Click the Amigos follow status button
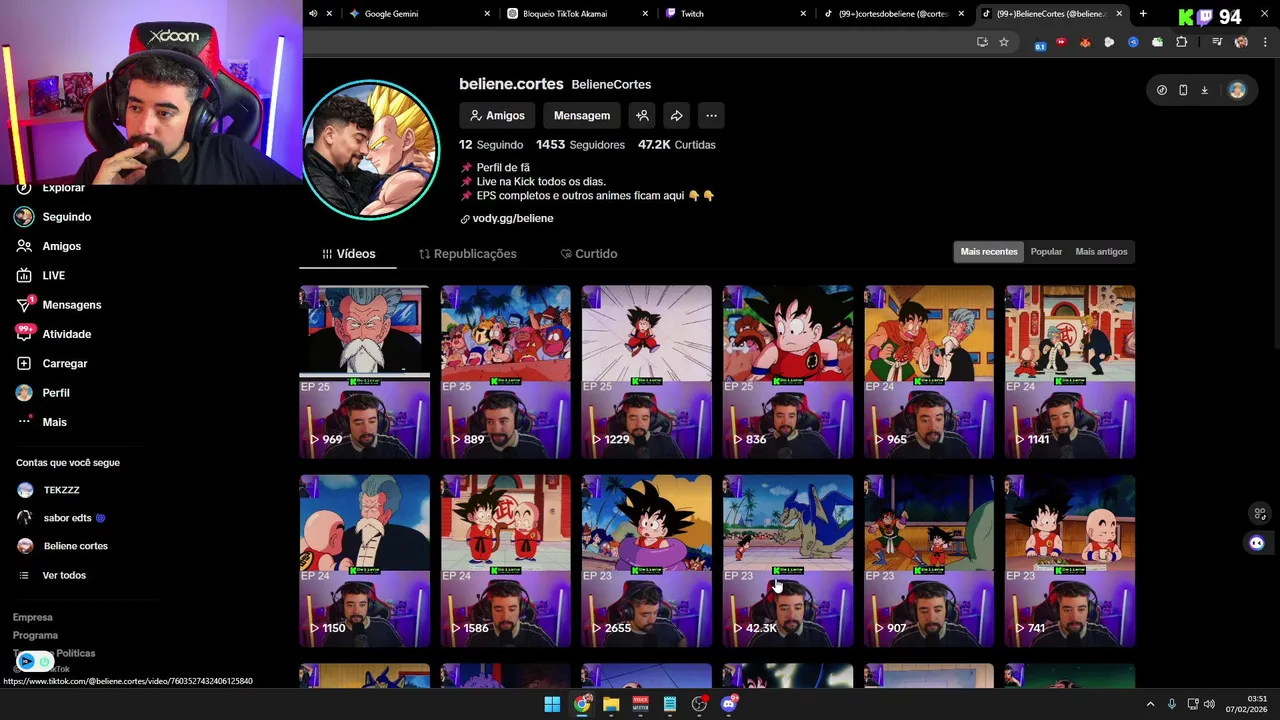1280x720 pixels. 497,115
